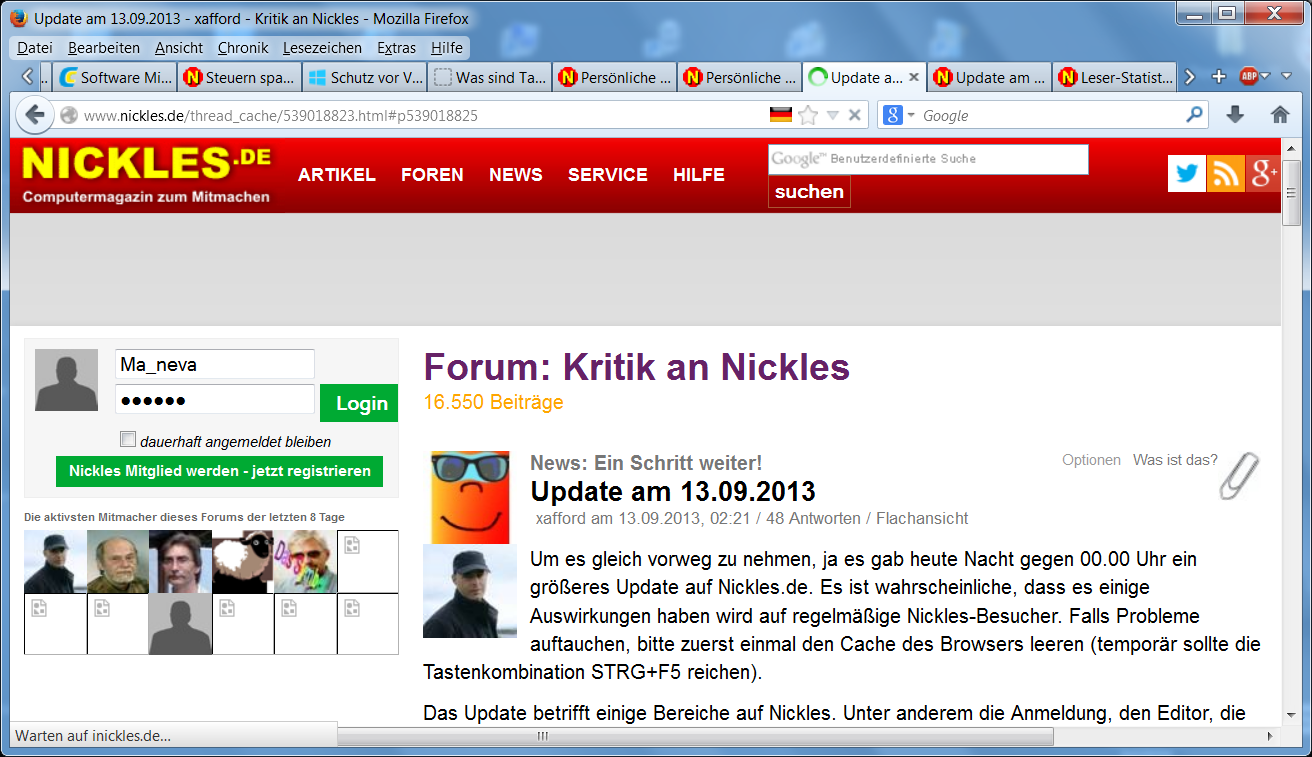Click 'Nickles Mitglied werden - jetzt registrieren'
Image resolution: width=1312 pixels, height=757 pixels.
[219, 471]
